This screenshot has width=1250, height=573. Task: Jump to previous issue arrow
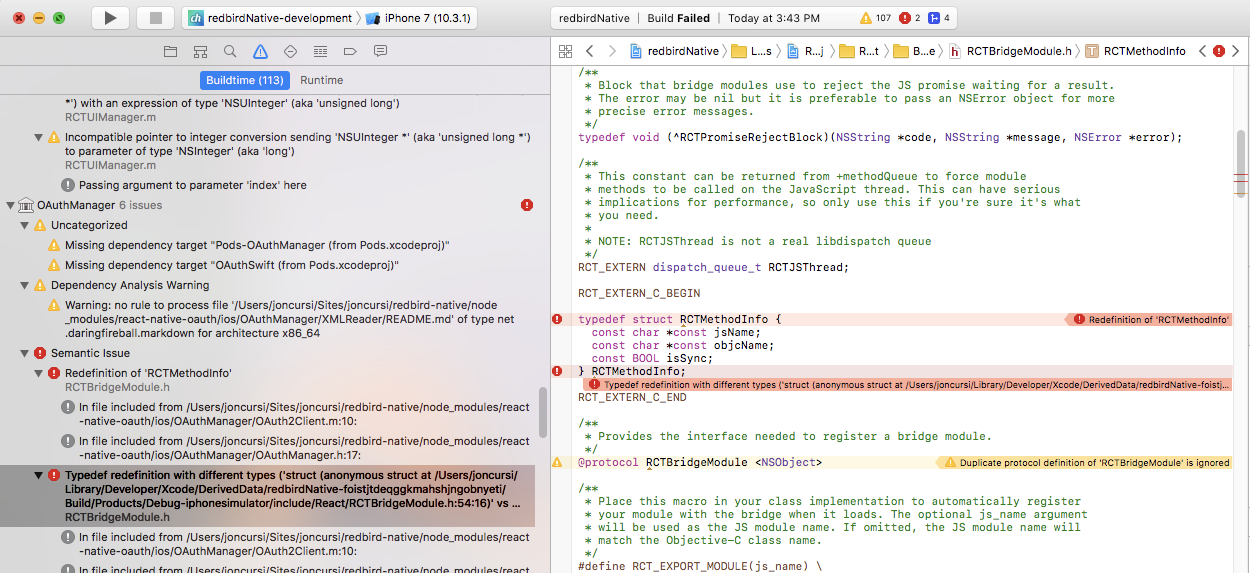pyautogui.click(x=1203, y=51)
